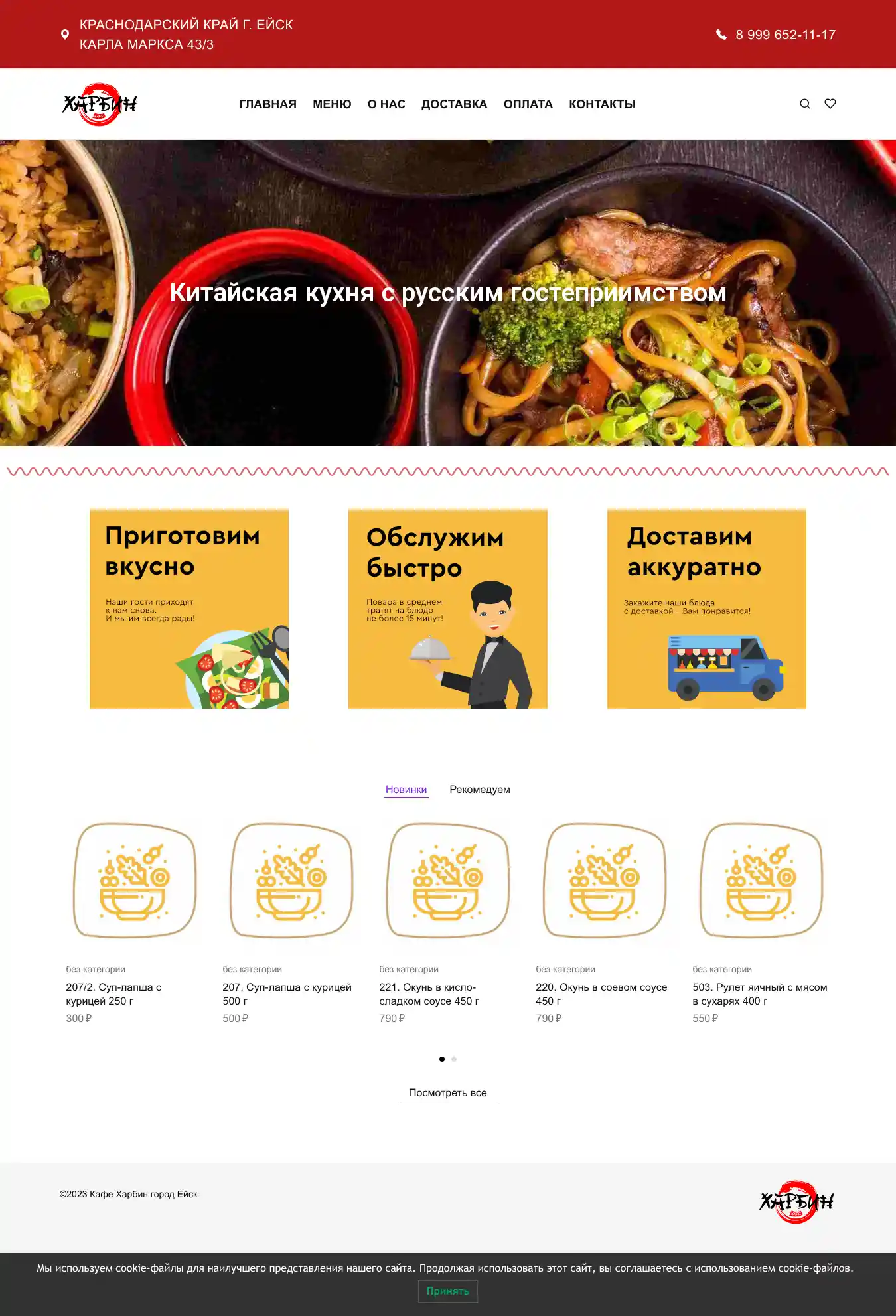The image size is (896, 1316).
Task: Click the location pin icon
Action: [x=65, y=35]
